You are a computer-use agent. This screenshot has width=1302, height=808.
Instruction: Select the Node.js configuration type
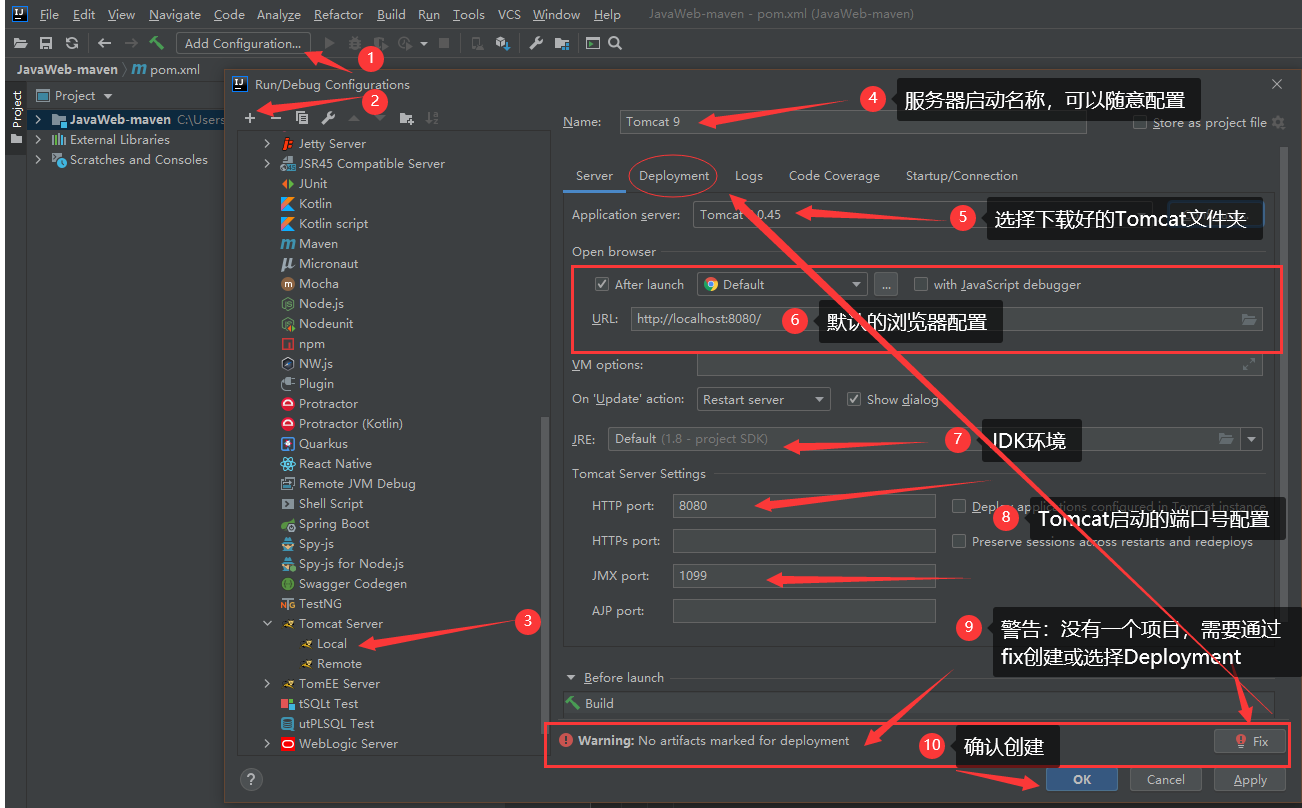click(320, 304)
